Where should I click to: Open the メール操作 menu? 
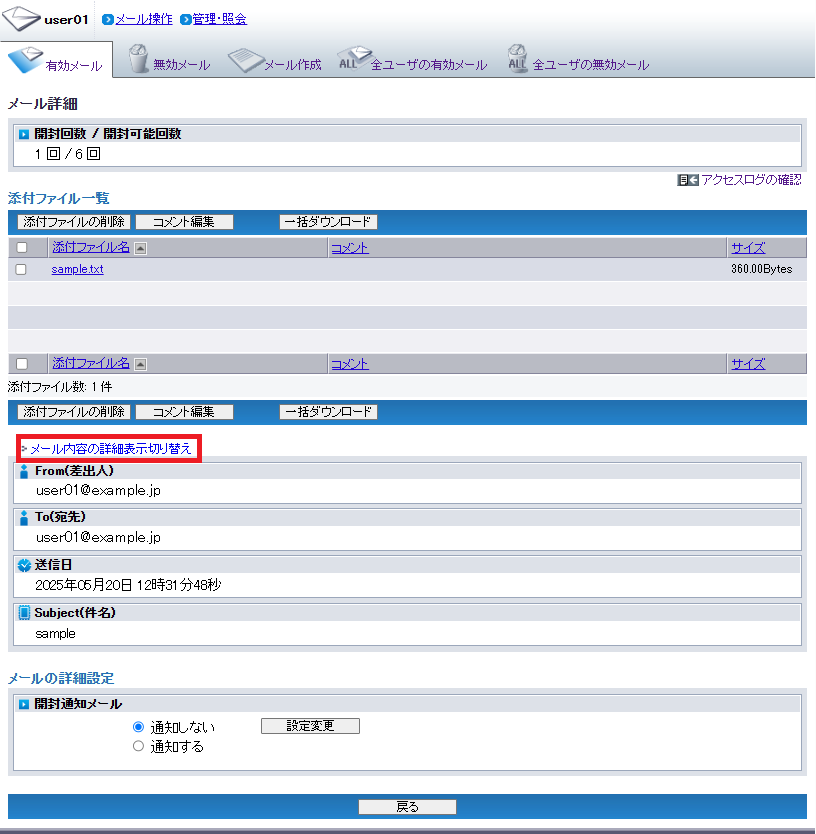click(x=144, y=20)
